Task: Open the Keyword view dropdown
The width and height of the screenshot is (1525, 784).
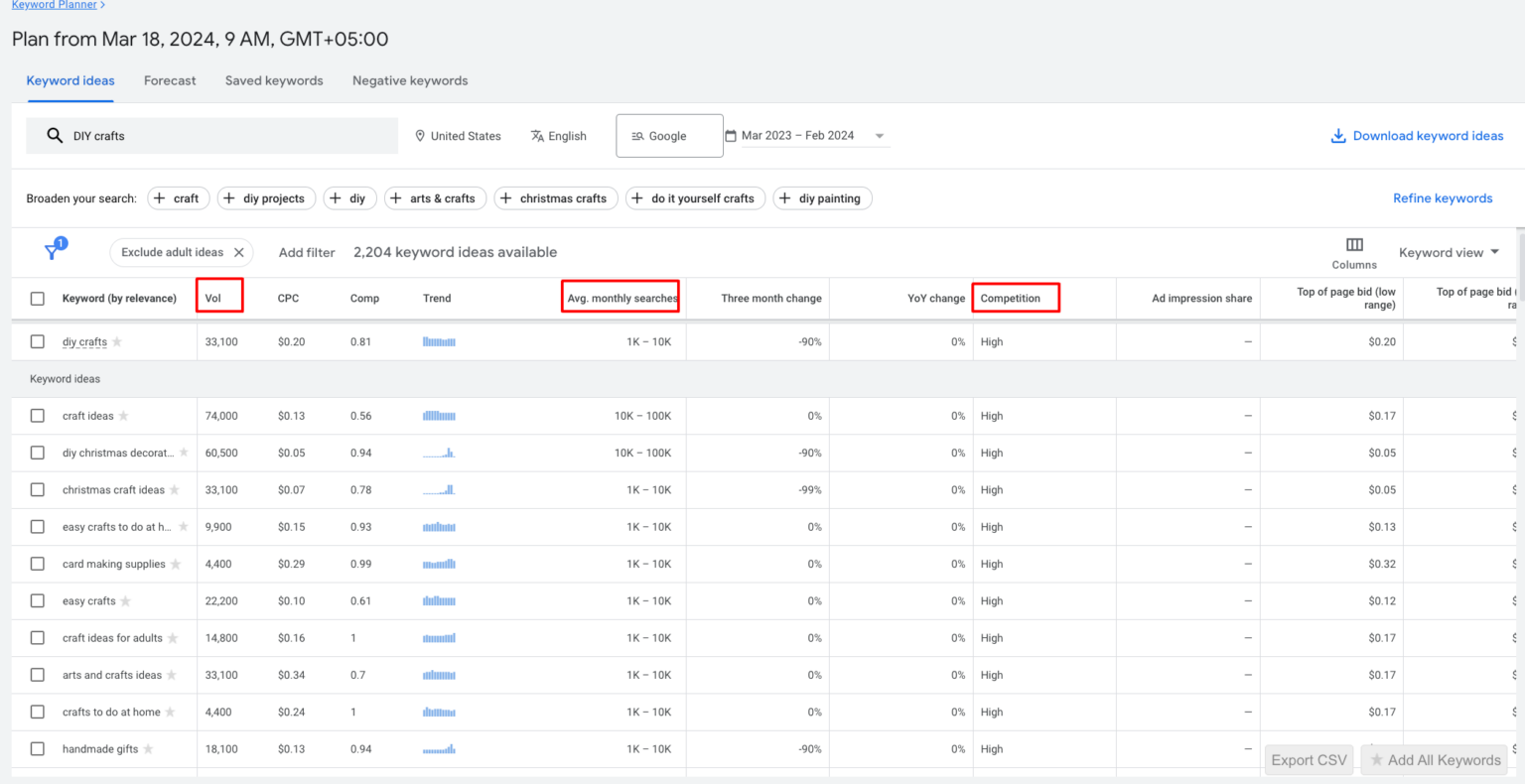Action: tap(1449, 252)
